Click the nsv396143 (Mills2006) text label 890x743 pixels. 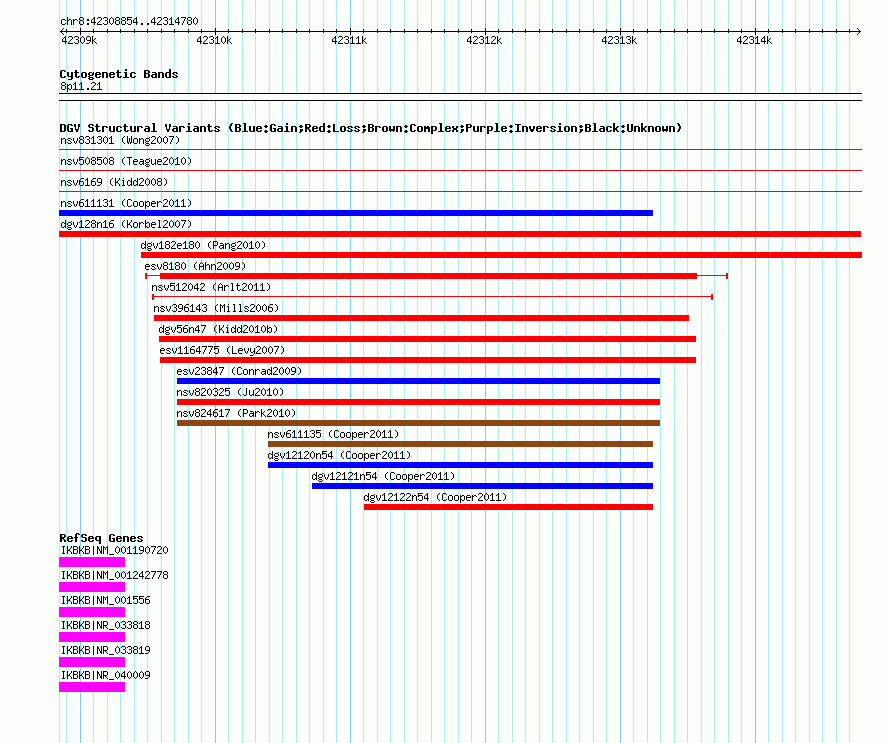[216, 308]
